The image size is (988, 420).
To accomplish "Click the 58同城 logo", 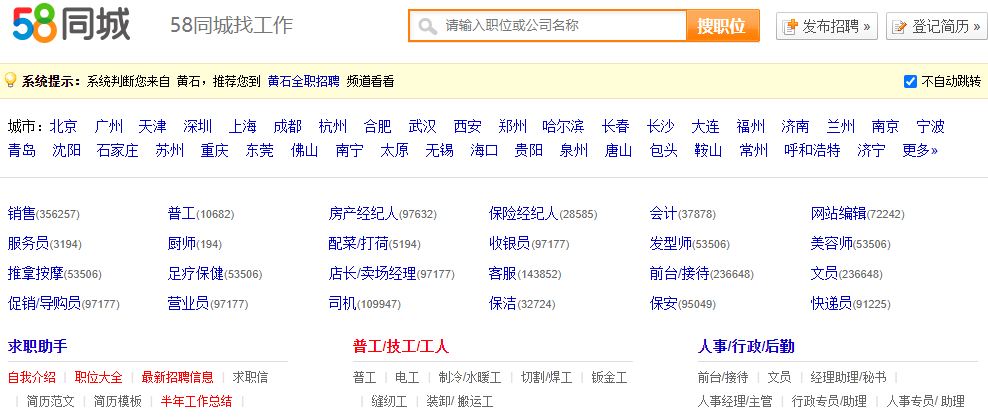I will click(x=71, y=24).
